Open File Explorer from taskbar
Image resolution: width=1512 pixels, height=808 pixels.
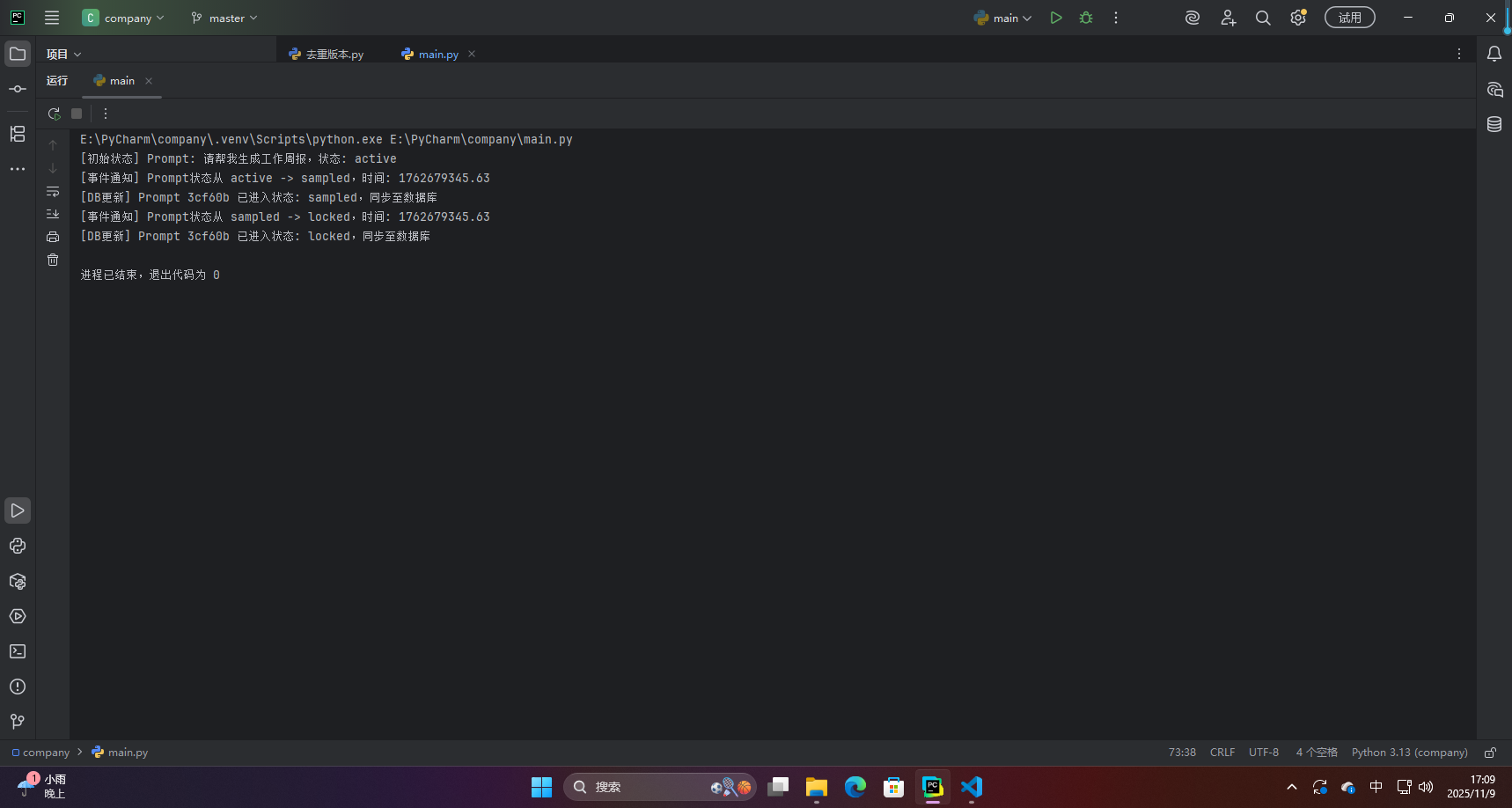(x=817, y=787)
